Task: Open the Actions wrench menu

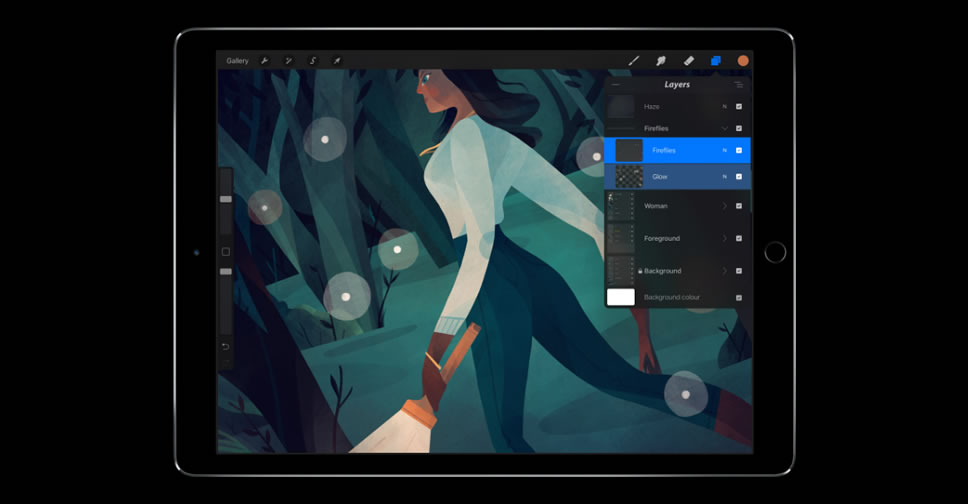Action: (265, 61)
